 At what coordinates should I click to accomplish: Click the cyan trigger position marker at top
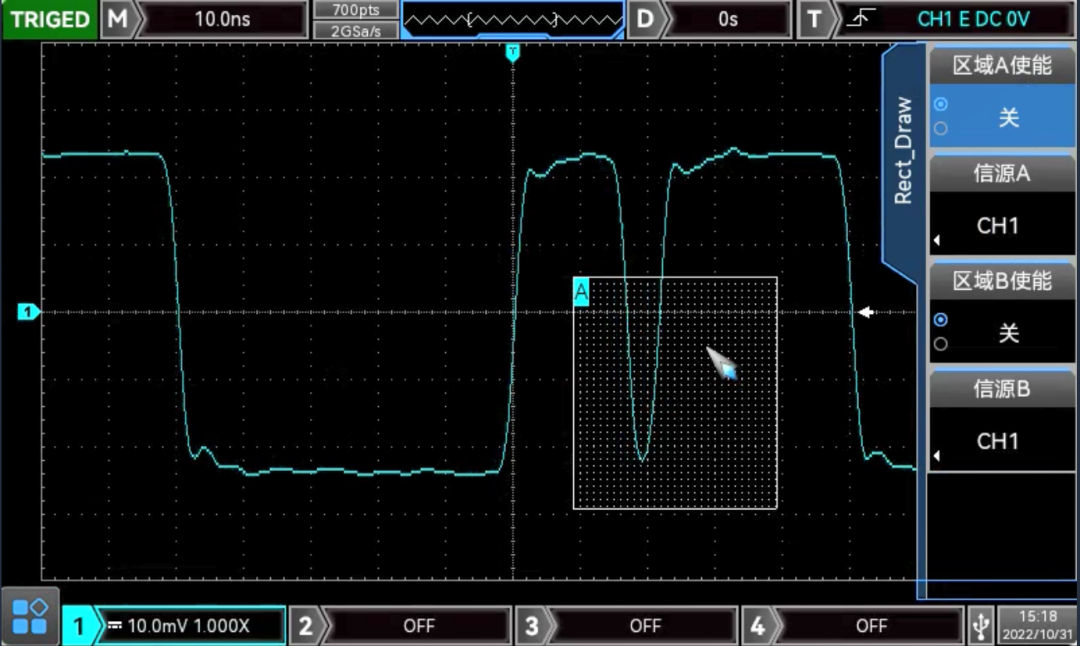(513, 52)
